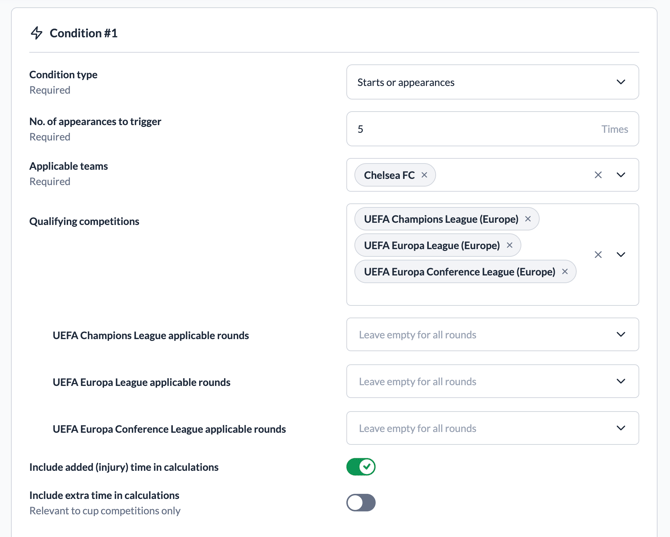The height and width of the screenshot is (537, 670).
Task: Clear all applicable teams with X icon
Action: point(598,175)
